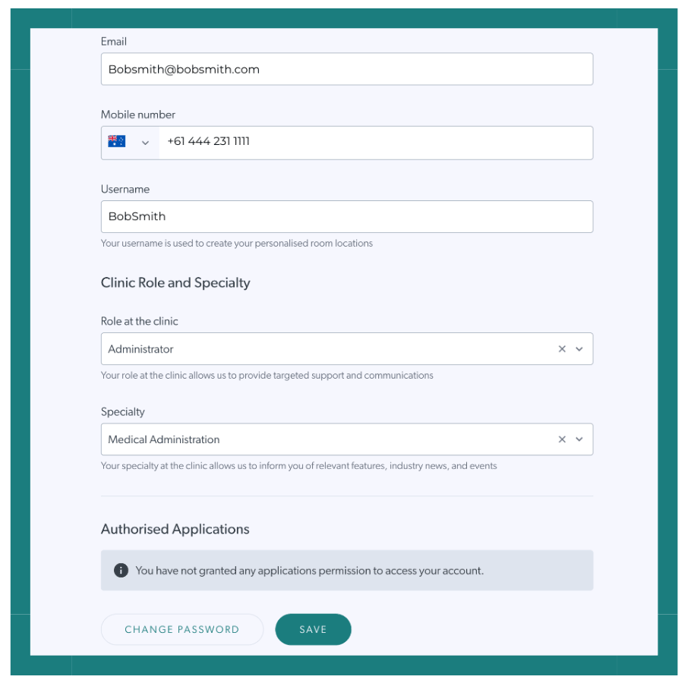Click the Authorised Applications heading

coord(175,529)
